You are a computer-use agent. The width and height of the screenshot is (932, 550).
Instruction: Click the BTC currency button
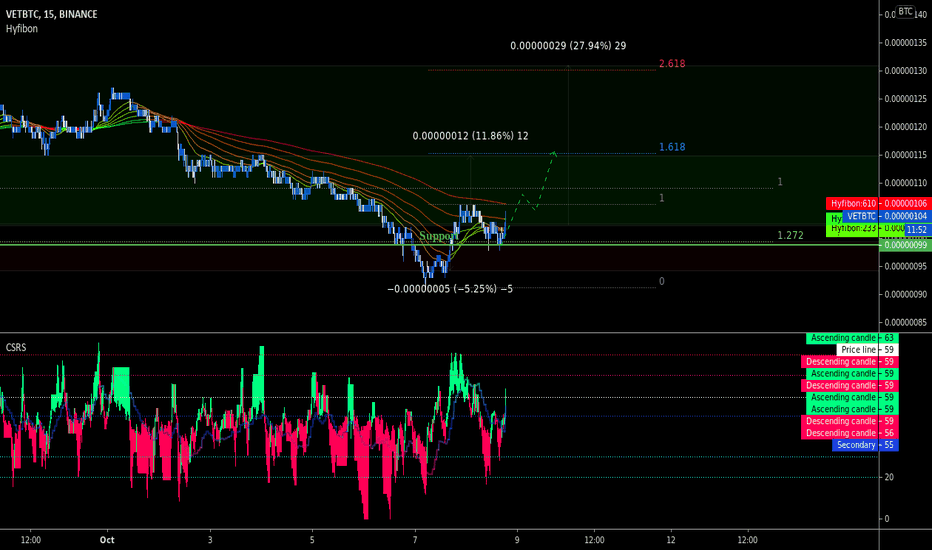tap(905, 11)
